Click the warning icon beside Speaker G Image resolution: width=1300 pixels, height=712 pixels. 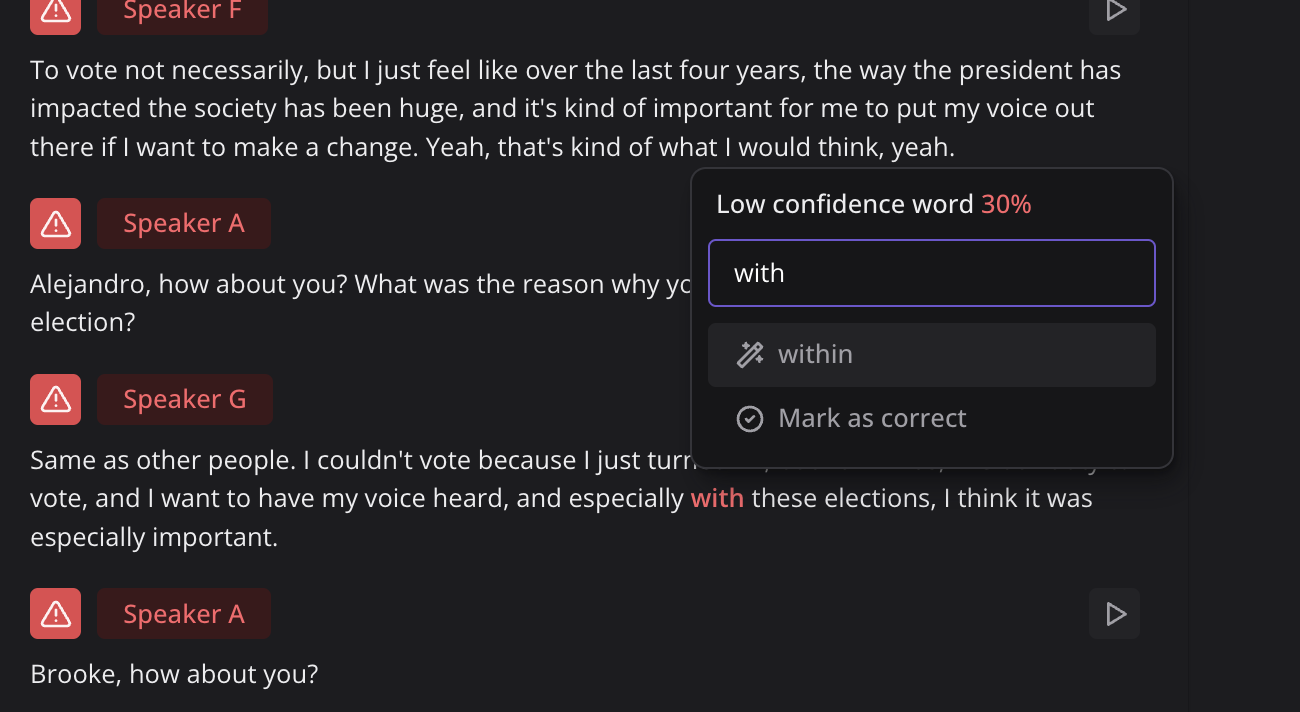[55, 399]
